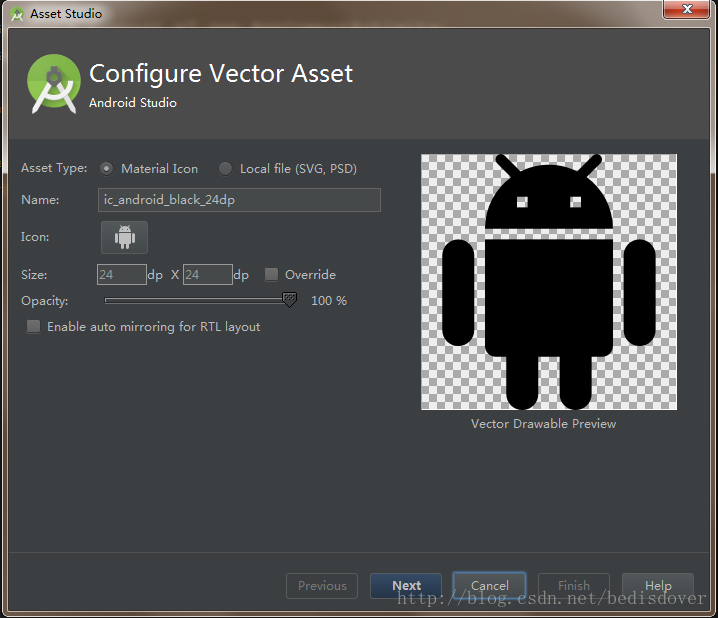Open Help for the dialog
Viewport: 718px width, 618px height.
(658, 585)
